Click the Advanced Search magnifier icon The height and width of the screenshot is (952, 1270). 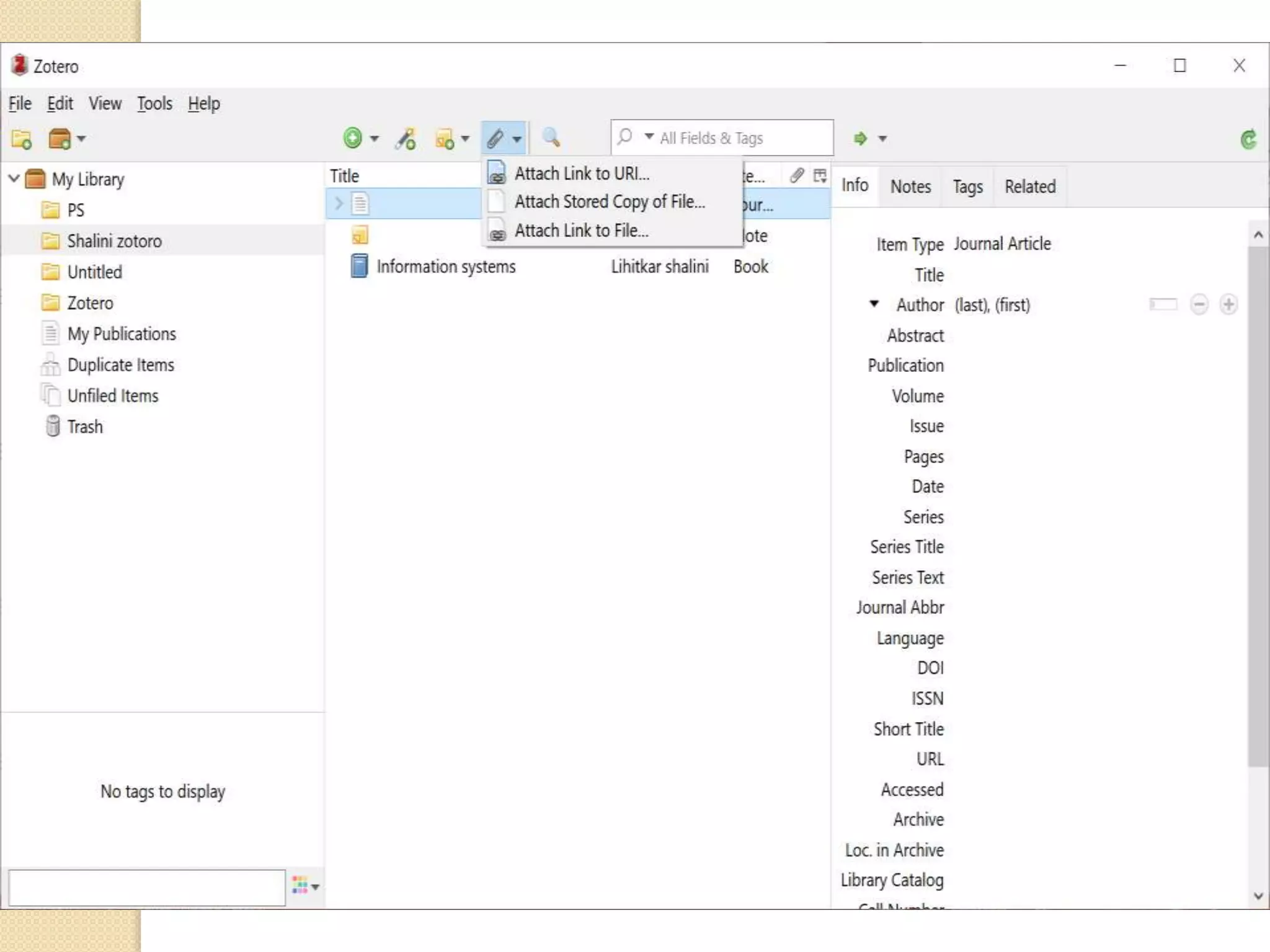[x=551, y=138]
